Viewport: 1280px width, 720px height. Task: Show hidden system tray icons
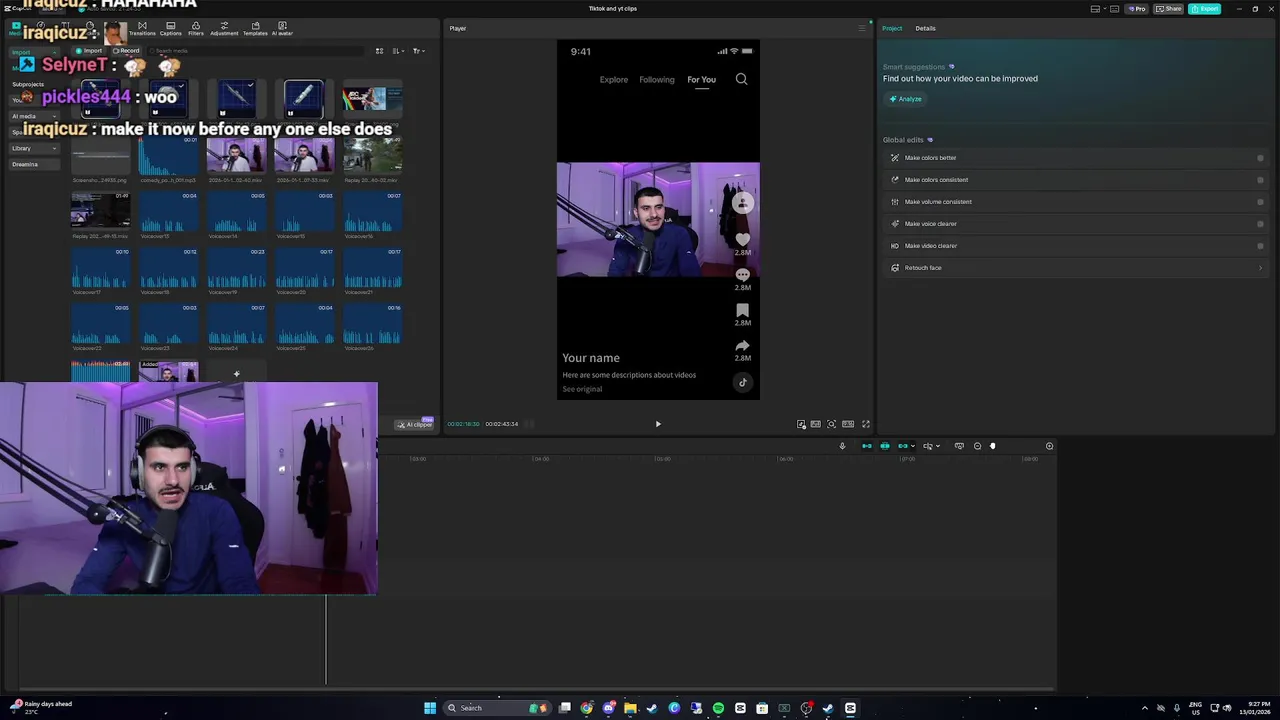(1145, 708)
